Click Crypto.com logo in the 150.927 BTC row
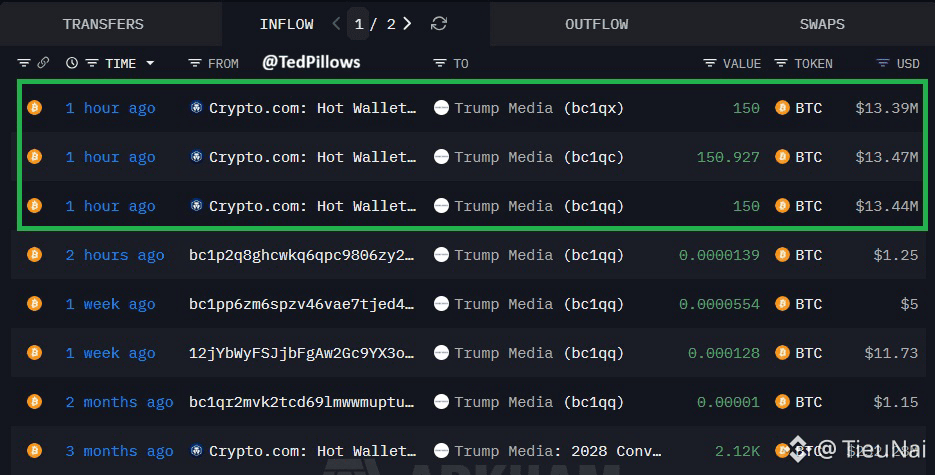Viewport: 935px width, 475px height. [x=196, y=156]
